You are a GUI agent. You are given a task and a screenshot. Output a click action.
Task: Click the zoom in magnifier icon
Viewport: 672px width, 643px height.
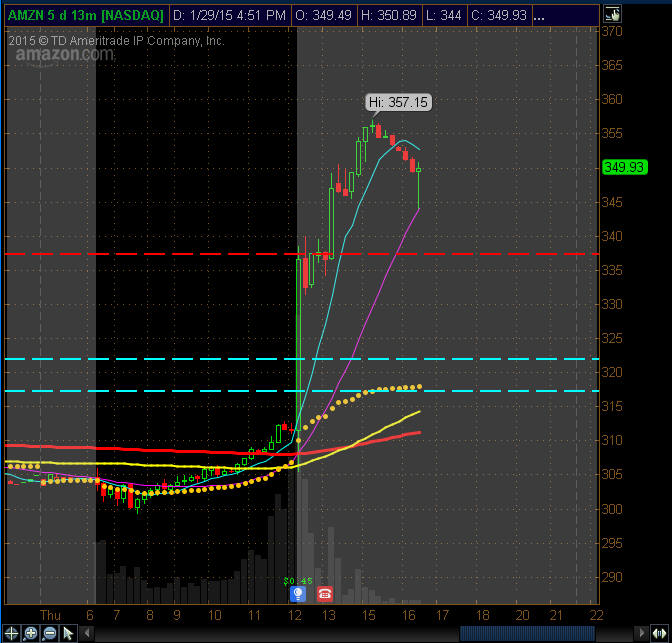30,633
